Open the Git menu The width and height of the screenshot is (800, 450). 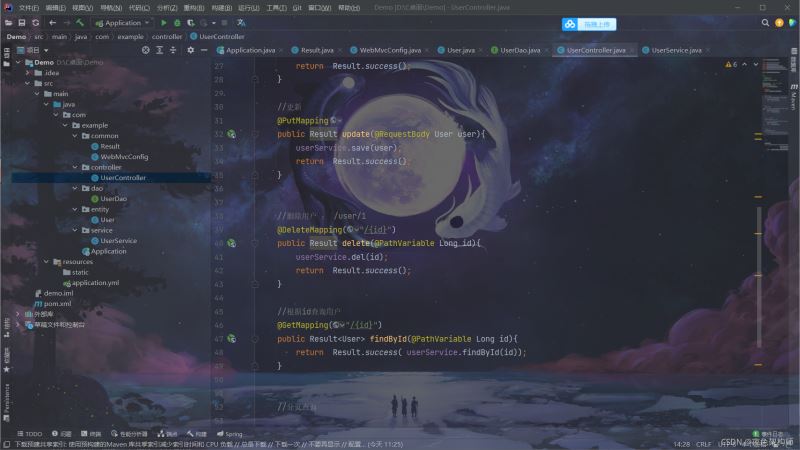tap(297, 8)
